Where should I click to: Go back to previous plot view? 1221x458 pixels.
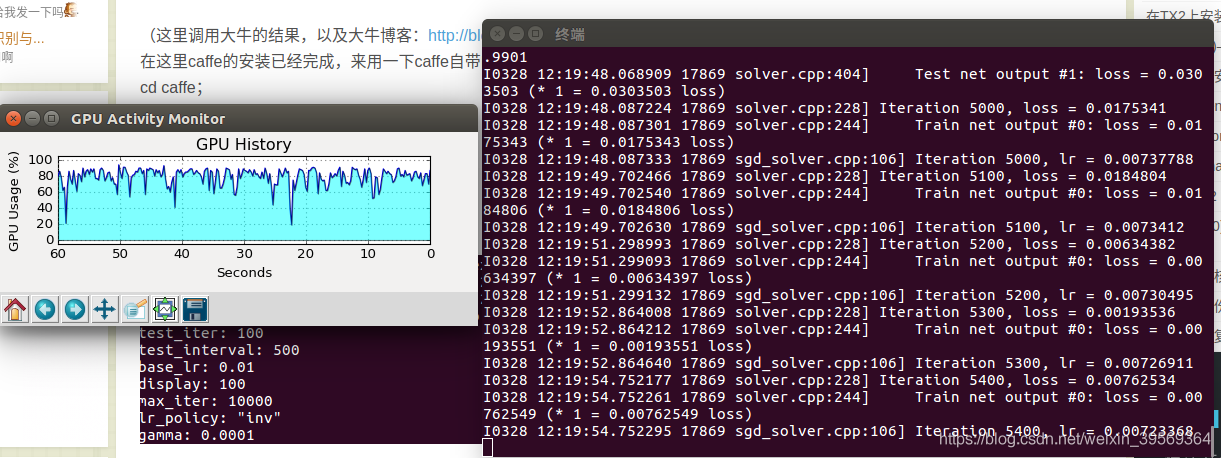[x=44, y=309]
